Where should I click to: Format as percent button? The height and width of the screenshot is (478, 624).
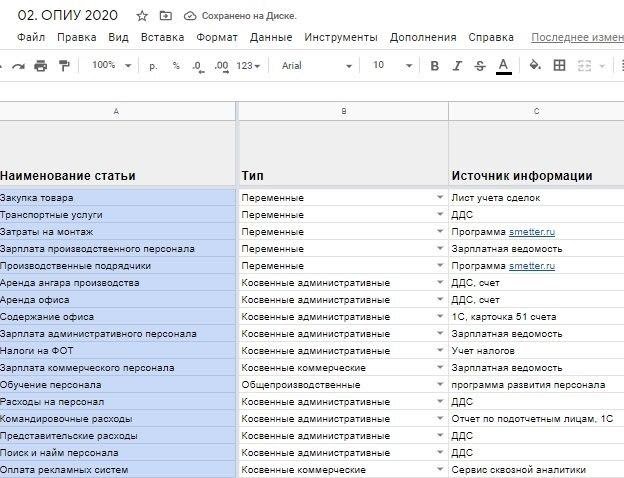(x=176, y=66)
